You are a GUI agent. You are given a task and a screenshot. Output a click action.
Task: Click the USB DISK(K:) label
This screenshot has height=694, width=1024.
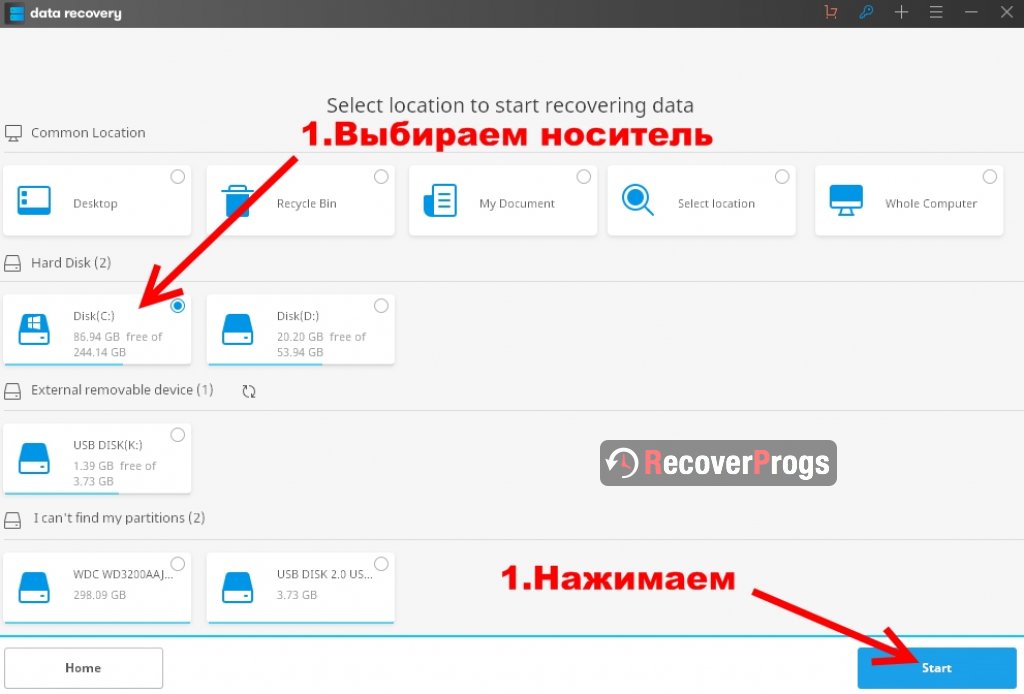tap(108, 445)
